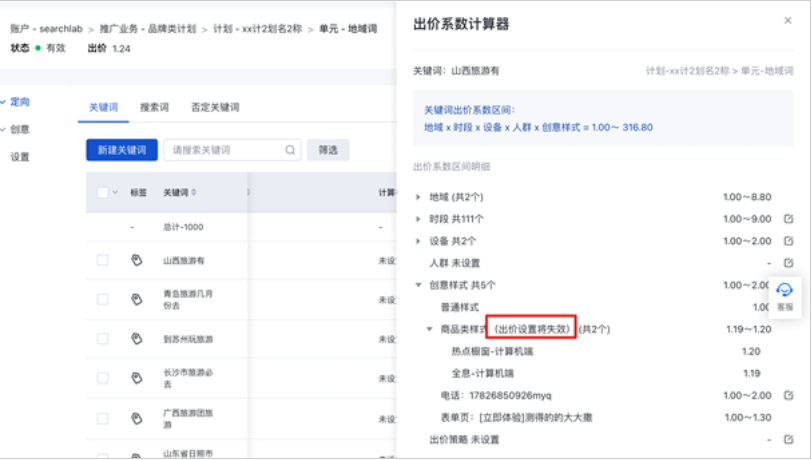
Task: Tick the select-all header checkbox
Action: tap(103, 193)
